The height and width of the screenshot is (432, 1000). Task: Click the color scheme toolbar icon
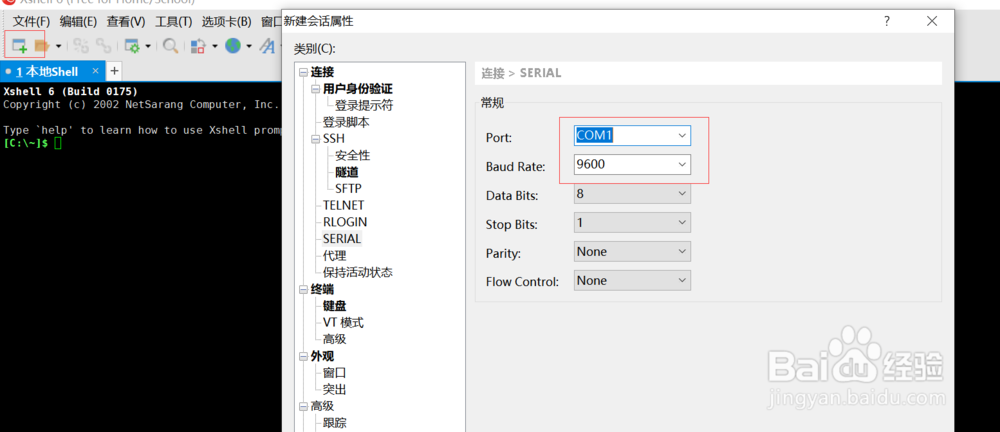pyautogui.click(x=199, y=46)
